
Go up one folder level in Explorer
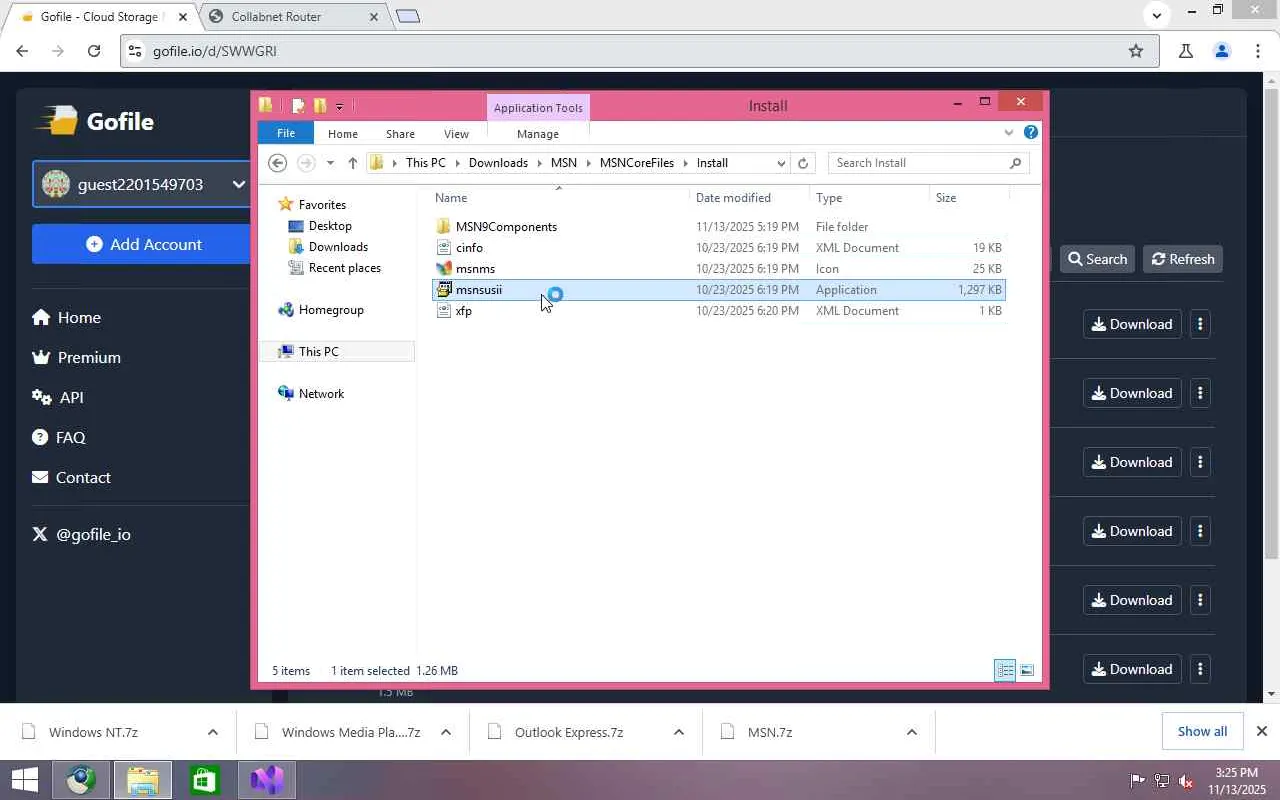(352, 163)
